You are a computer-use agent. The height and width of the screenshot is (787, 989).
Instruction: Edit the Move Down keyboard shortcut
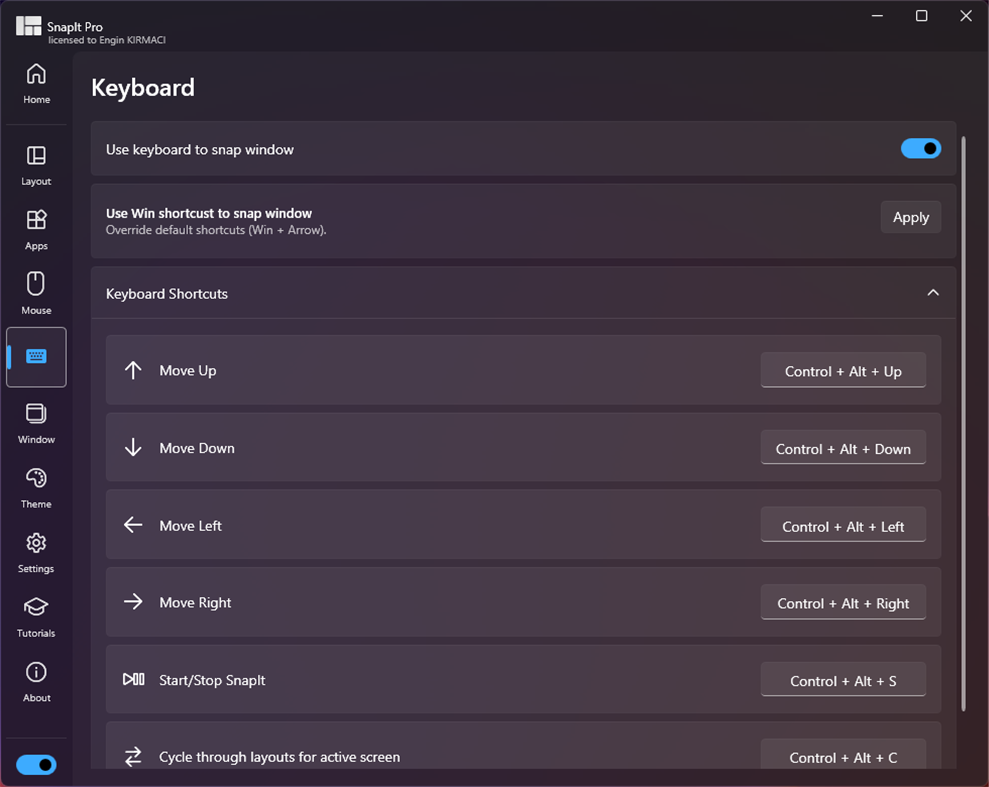843,448
